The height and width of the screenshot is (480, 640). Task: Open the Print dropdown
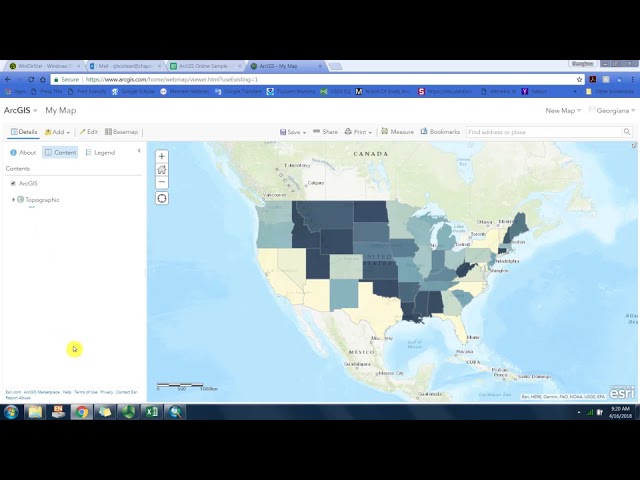(358, 132)
